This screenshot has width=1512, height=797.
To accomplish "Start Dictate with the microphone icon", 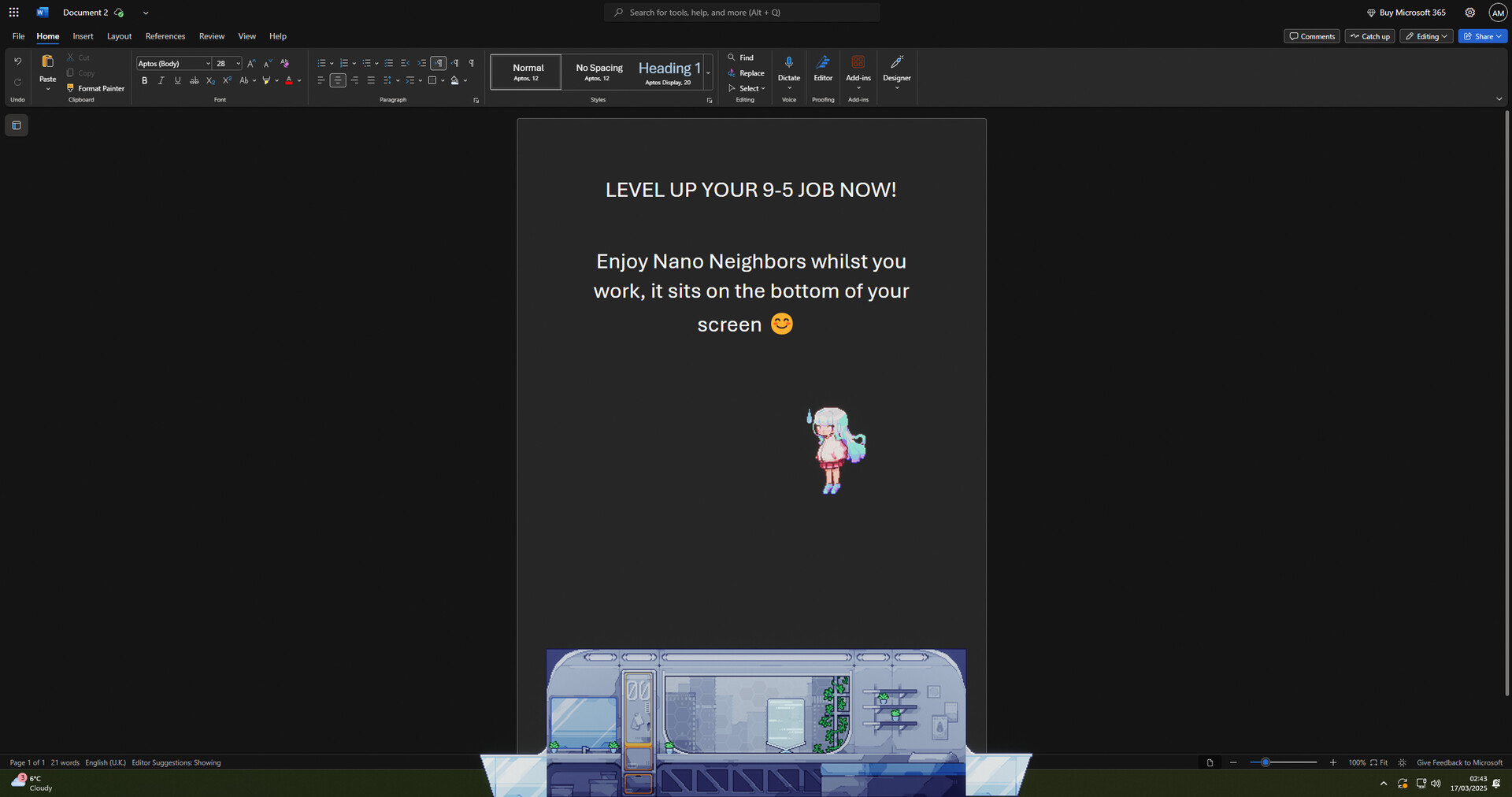I will pyautogui.click(x=789, y=62).
